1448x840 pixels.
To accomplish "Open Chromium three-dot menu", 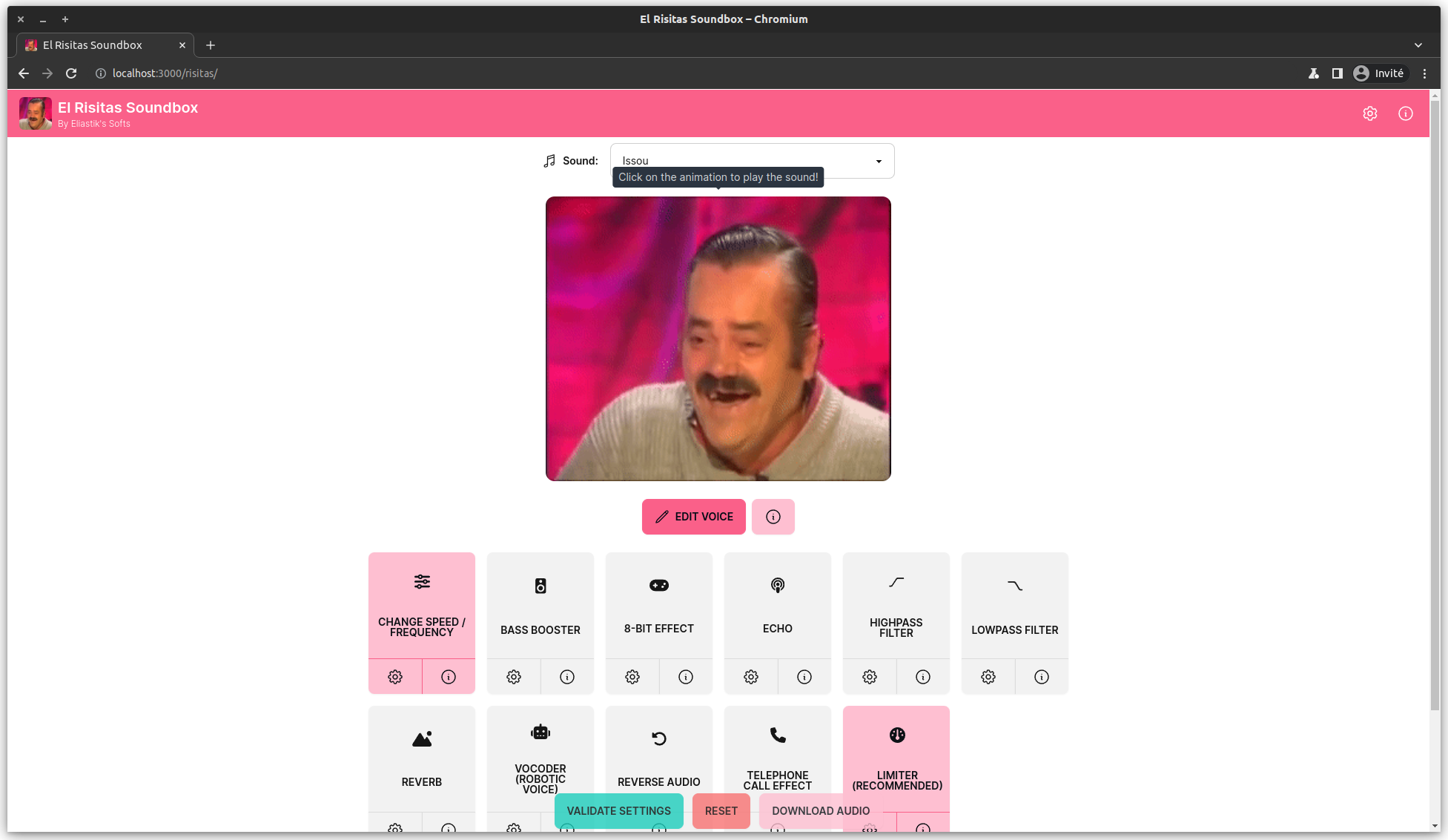I will coord(1424,73).
